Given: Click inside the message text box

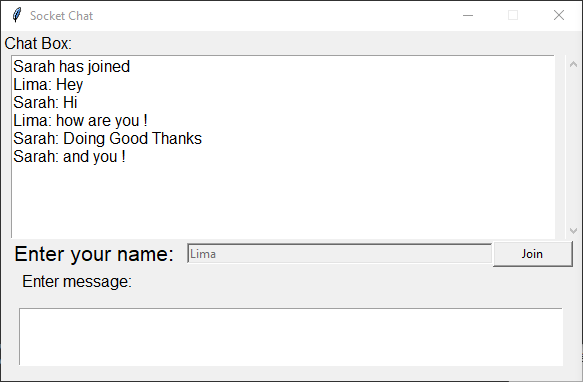Looking at the screenshot, I should click(291, 337).
